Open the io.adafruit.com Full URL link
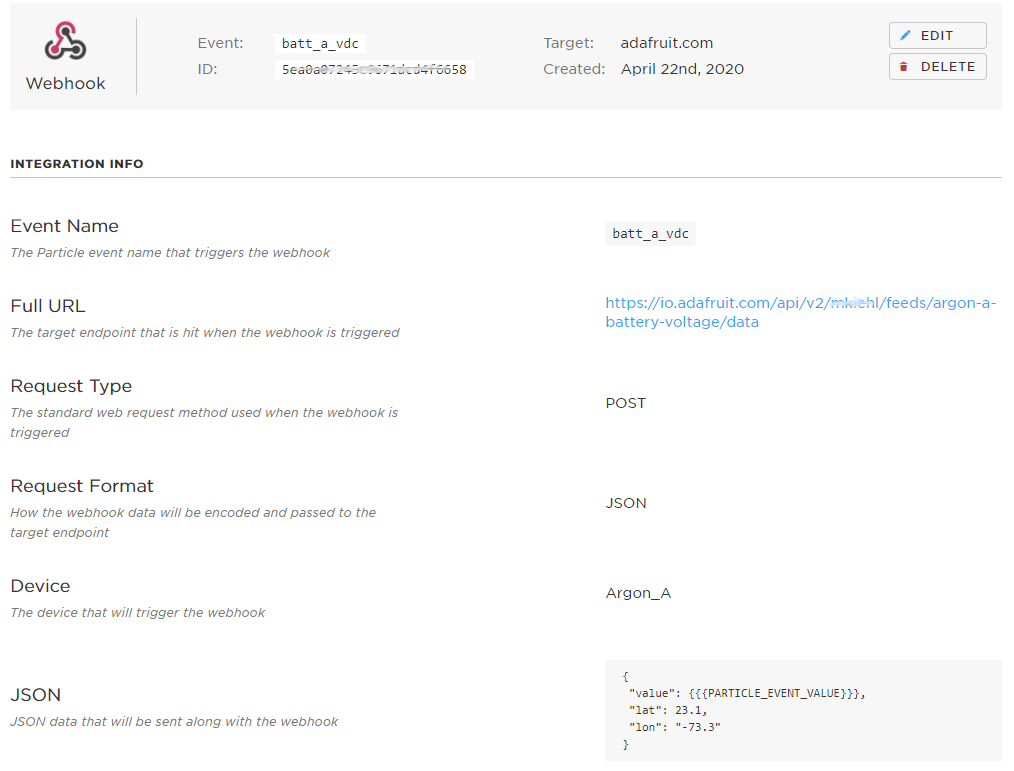The width and height of the screenshot is (1014, 771). coord(800,312)
